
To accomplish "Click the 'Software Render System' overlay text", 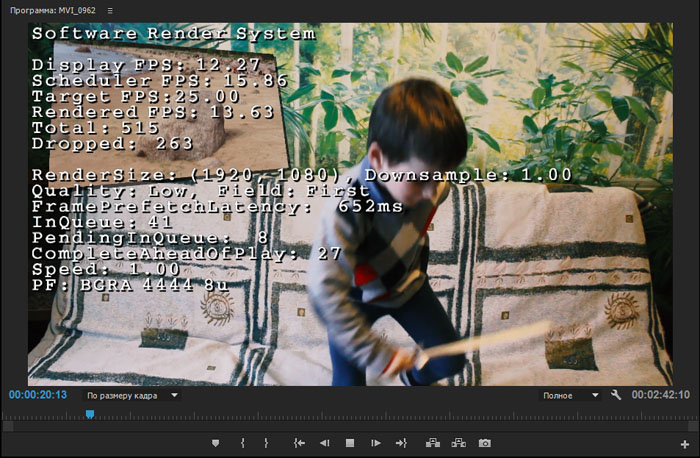I will pos(174,34).
